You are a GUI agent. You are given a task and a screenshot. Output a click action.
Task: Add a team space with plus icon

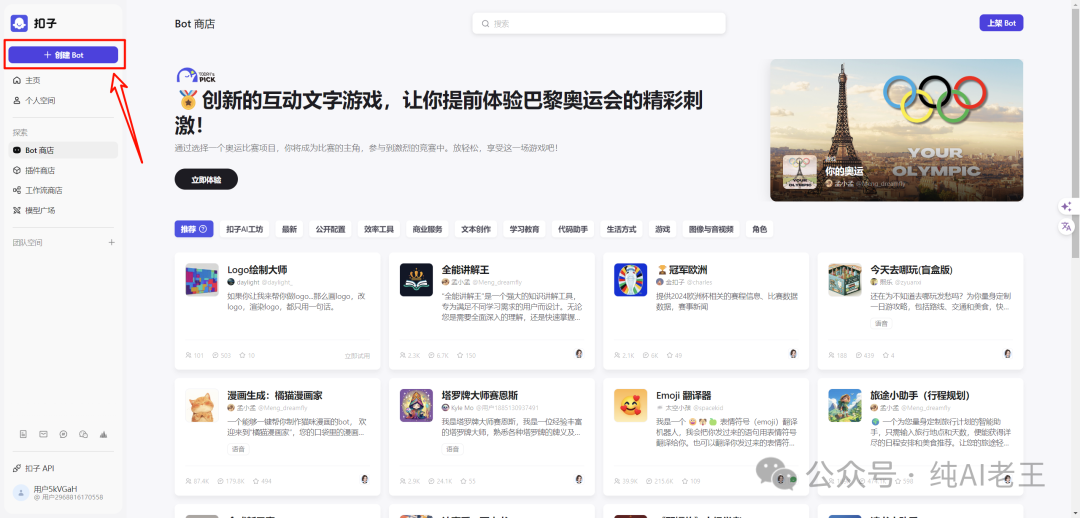coord(112,242)
